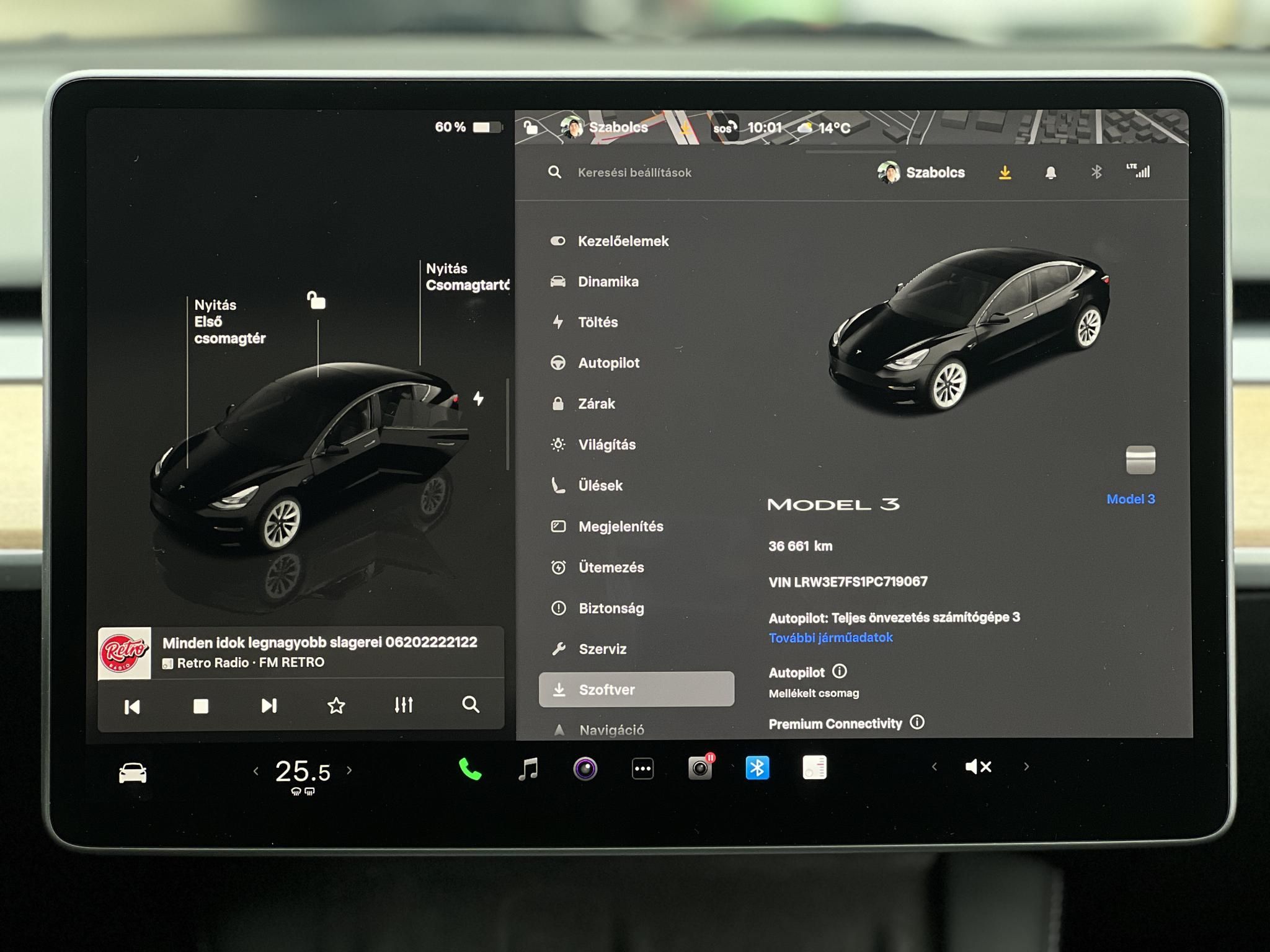Screen dimensions: 1270x952
Task: Open the phone app from the dock
Action: (x=471, y=769)
